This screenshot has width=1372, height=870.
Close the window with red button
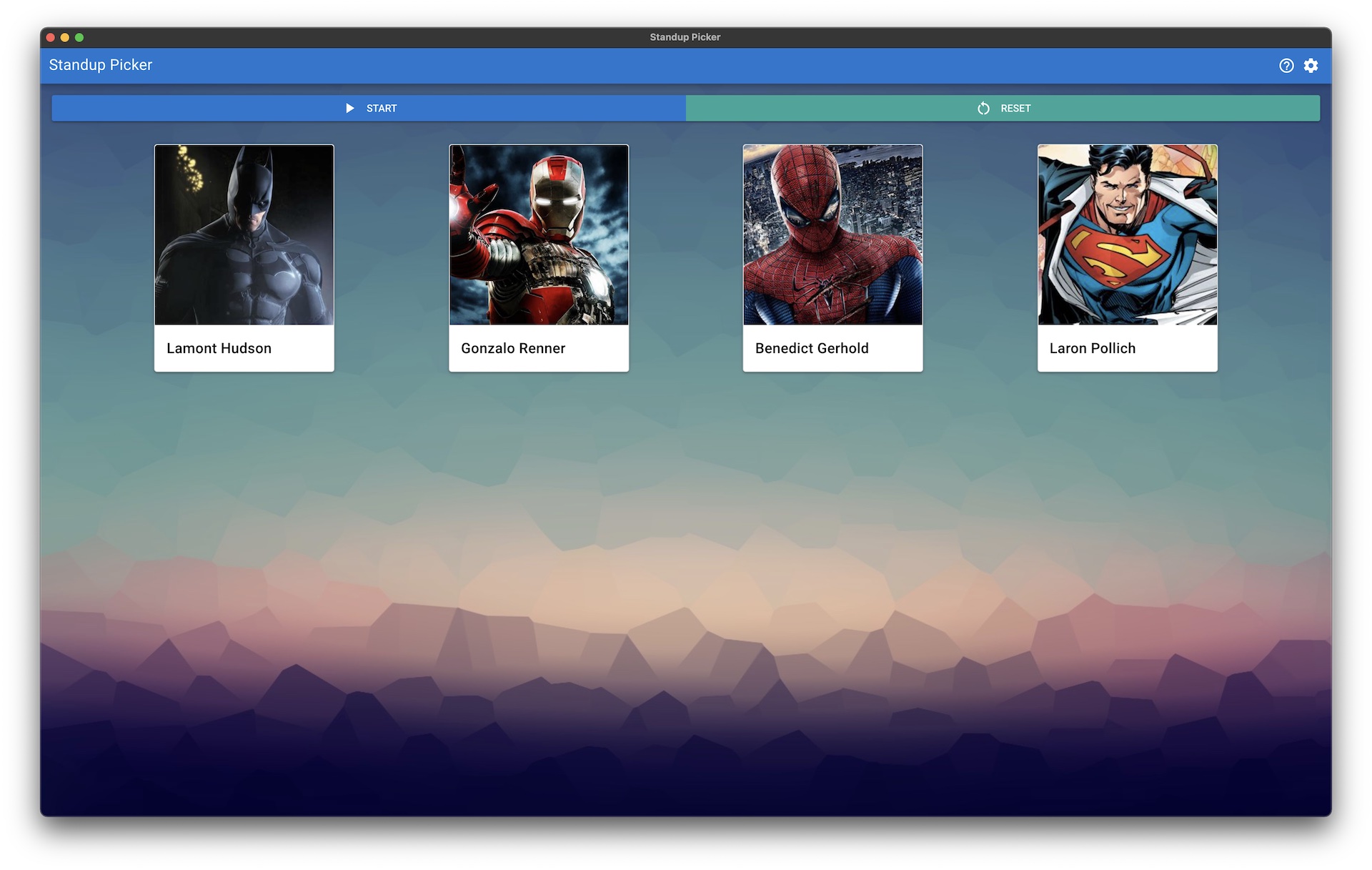(x=51, y=37)
